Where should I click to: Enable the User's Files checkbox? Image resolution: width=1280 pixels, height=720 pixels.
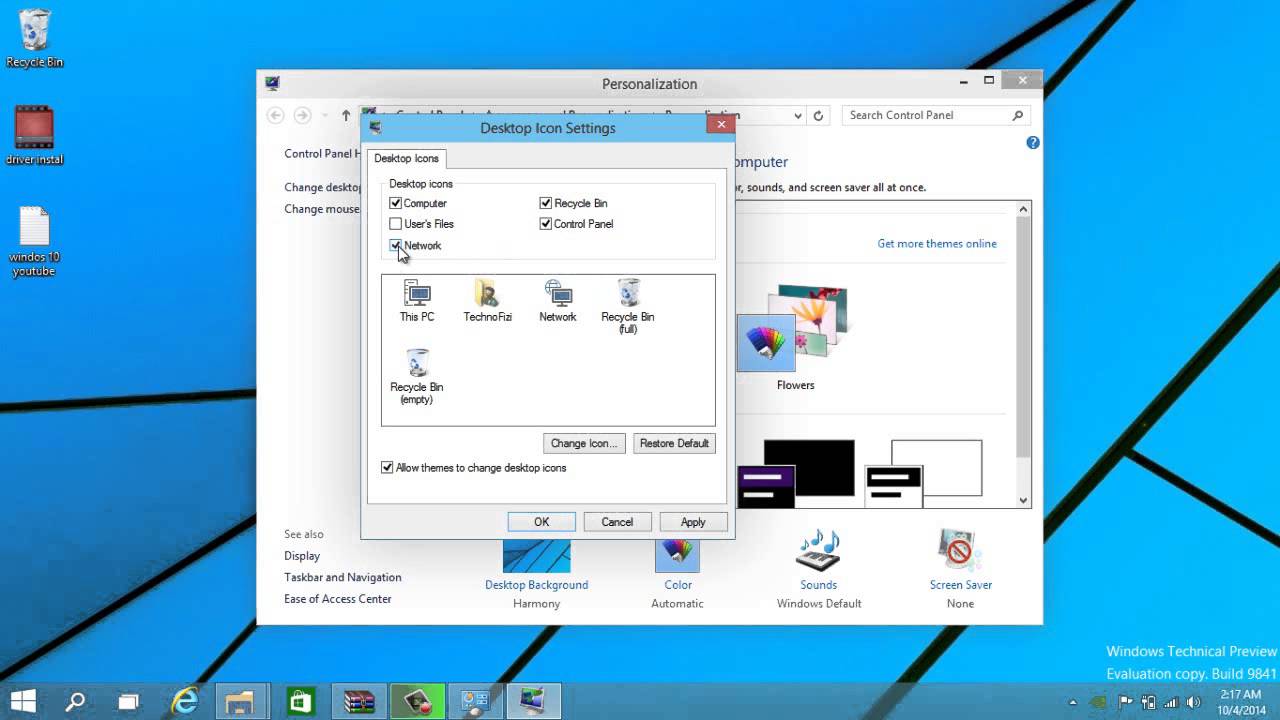(396, 224)
